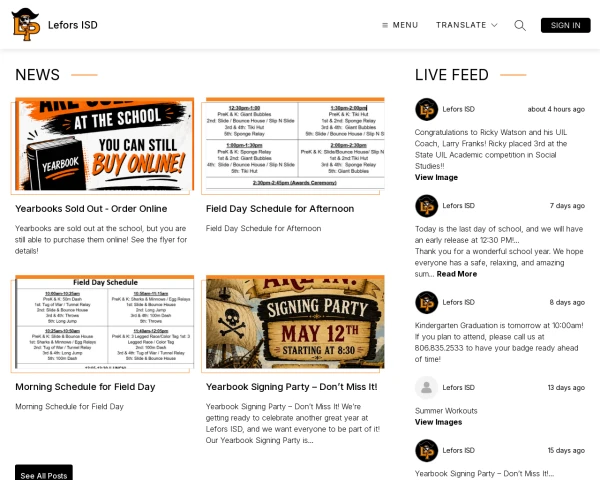Click the Ricky Watson congratulations post text
Image resolution: width=600 pixels, height=480 pixels.
tap(491, 149)
